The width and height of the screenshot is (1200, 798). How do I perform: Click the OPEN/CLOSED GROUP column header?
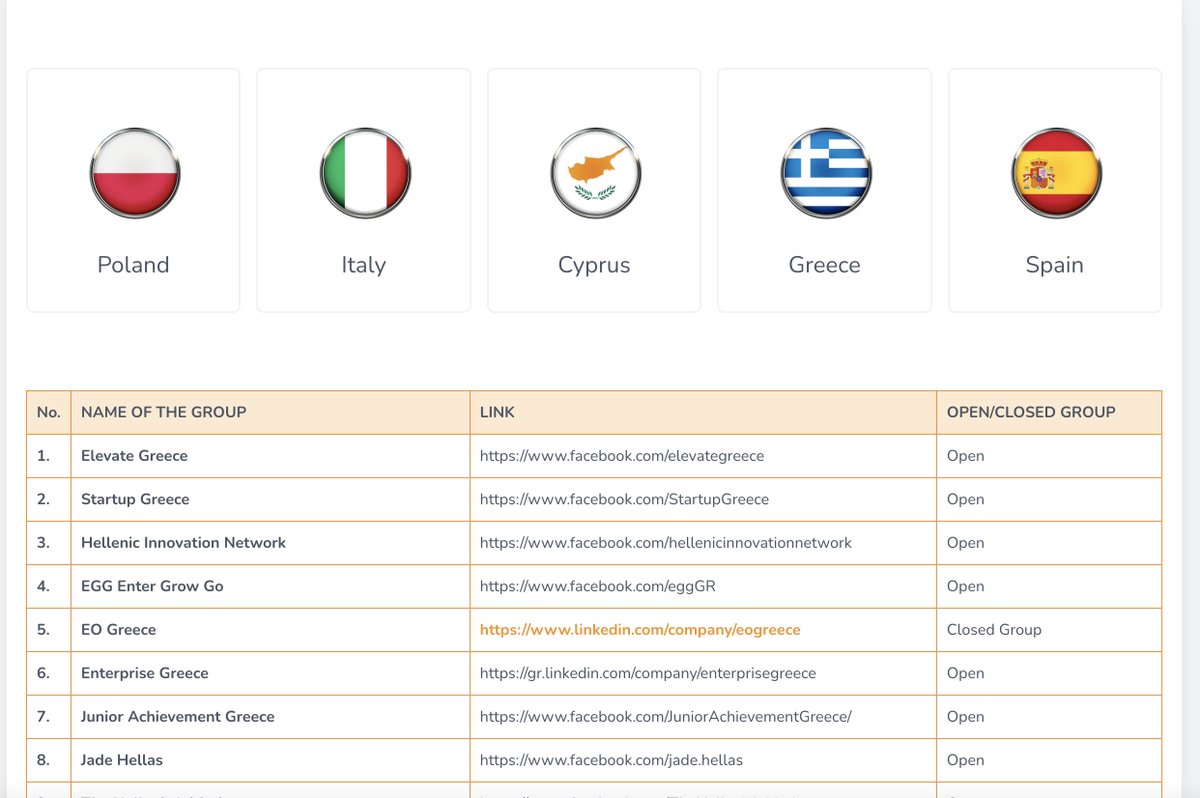pyautogui.click(x=1031, y=412)
